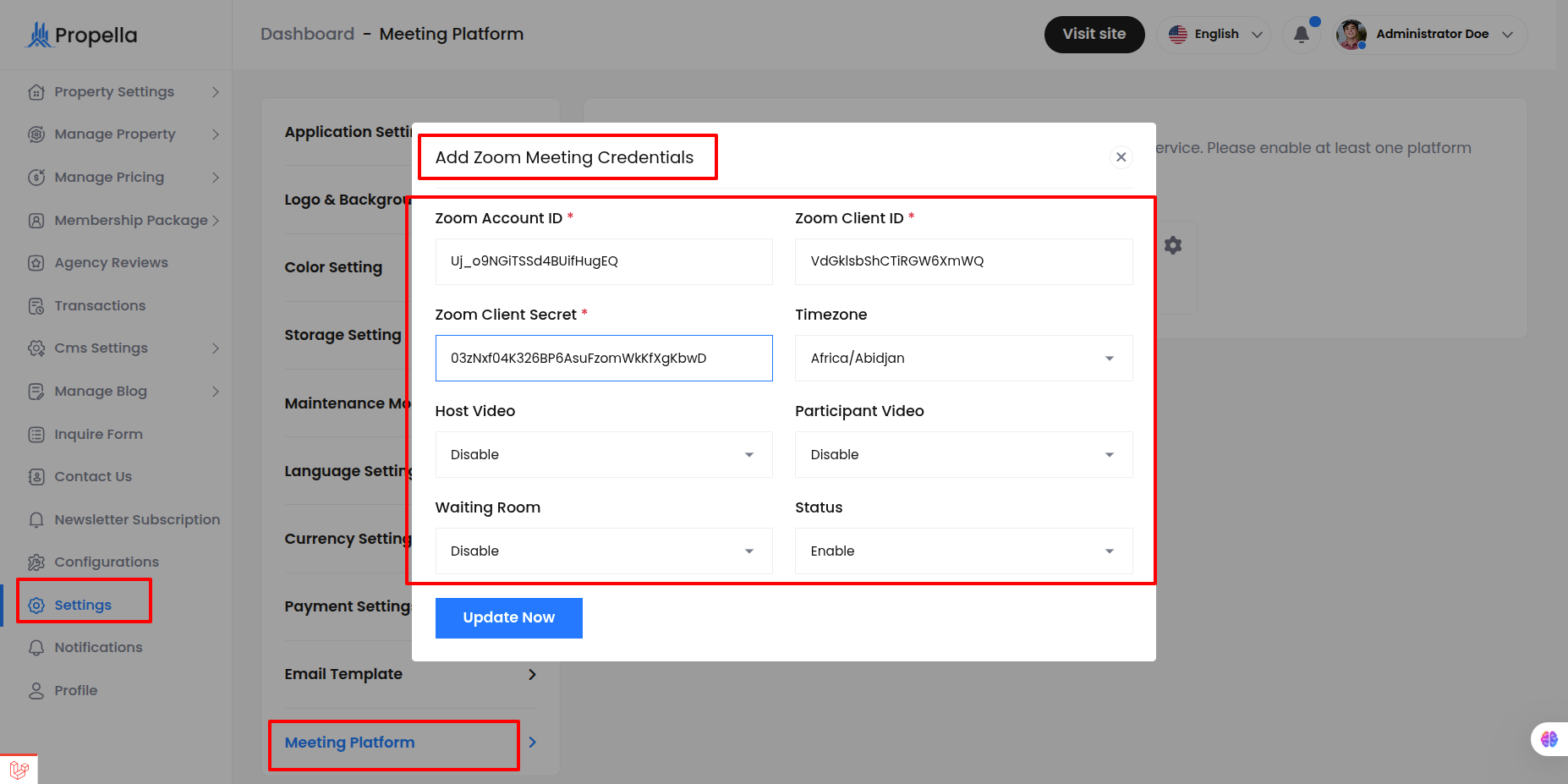Viewport: 1568px width, 784px height.
Task: Open Contact Us in sidebar
Action: [93, 476]
